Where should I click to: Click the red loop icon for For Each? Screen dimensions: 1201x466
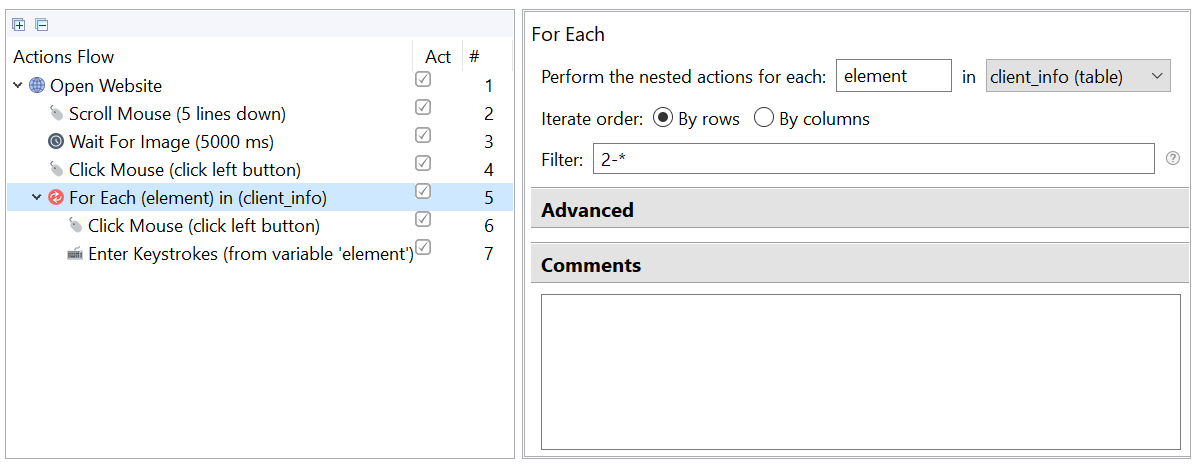click(56, 197)
